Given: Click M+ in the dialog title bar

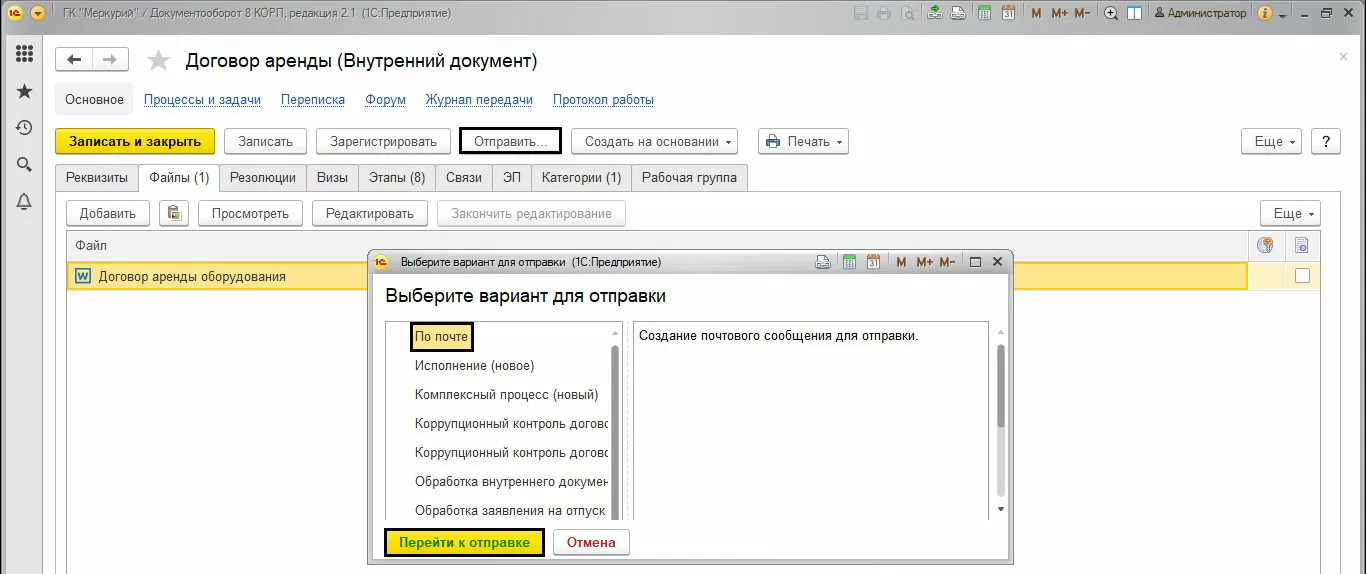Looking at the screenshot, I should (x=923, y=262).
